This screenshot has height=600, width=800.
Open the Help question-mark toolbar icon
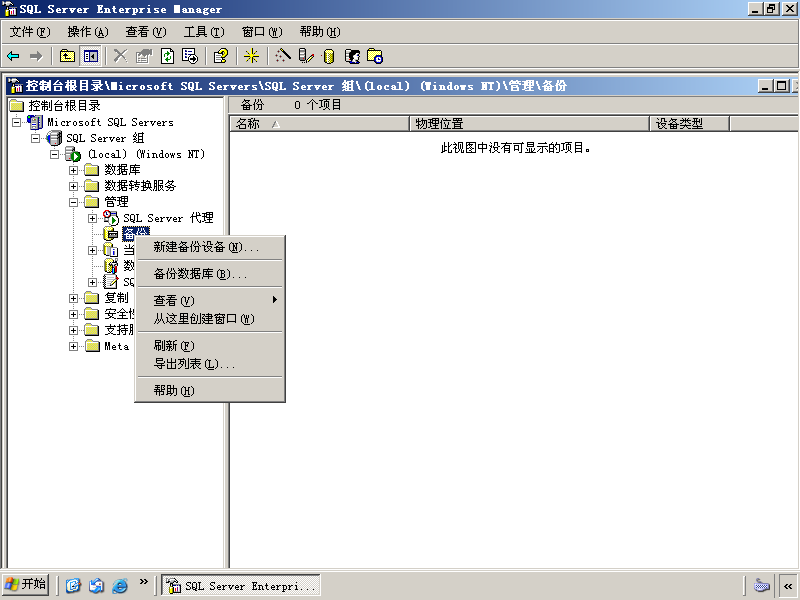[221, 56]
